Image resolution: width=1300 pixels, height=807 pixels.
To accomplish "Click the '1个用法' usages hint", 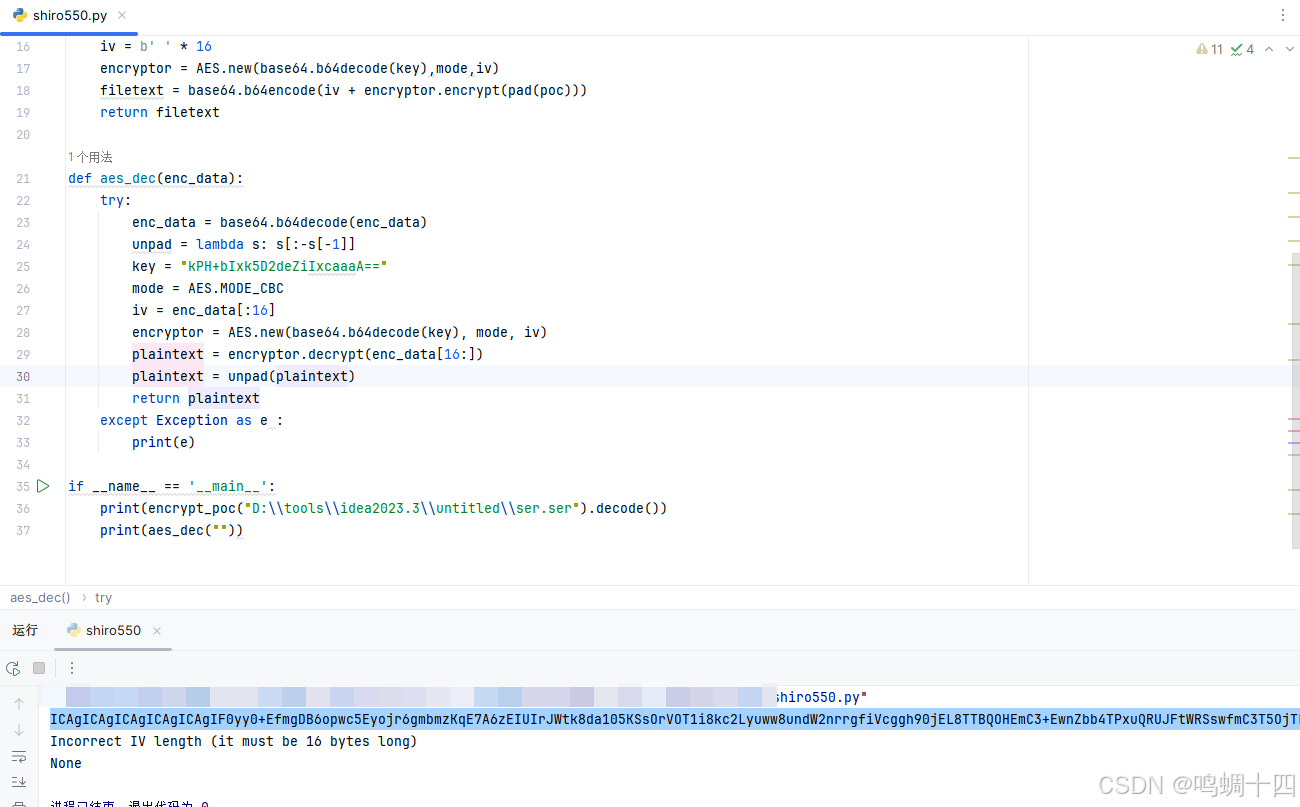I will pos(90,157).
